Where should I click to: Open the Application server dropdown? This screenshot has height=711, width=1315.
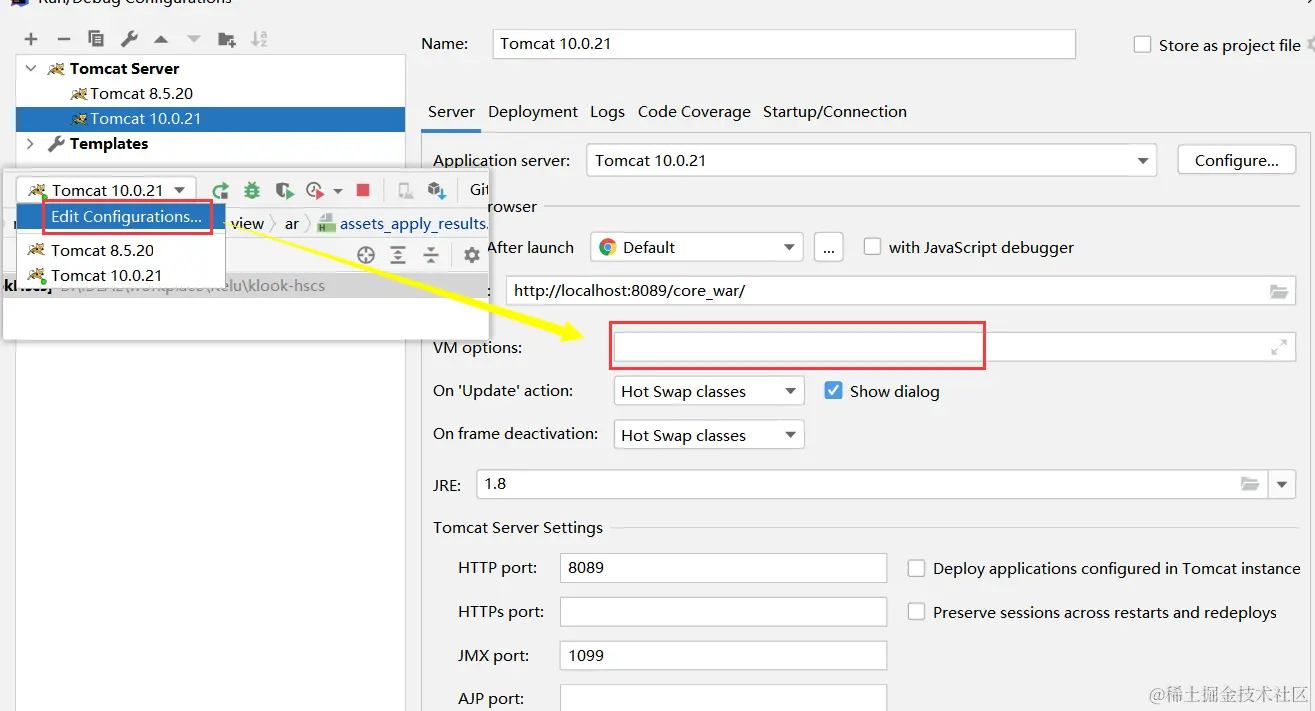point(1142,161)
